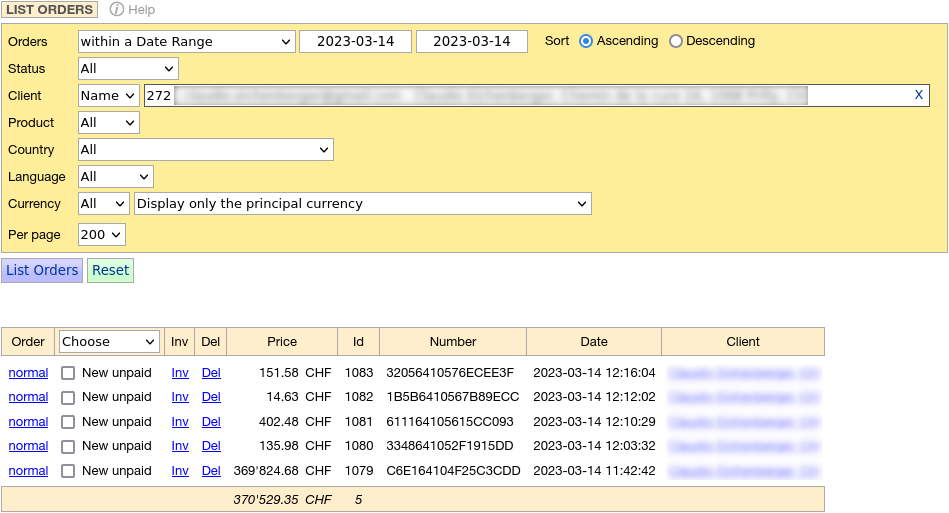
Task: Open the Country dropdown
Action: coord(205,150)
